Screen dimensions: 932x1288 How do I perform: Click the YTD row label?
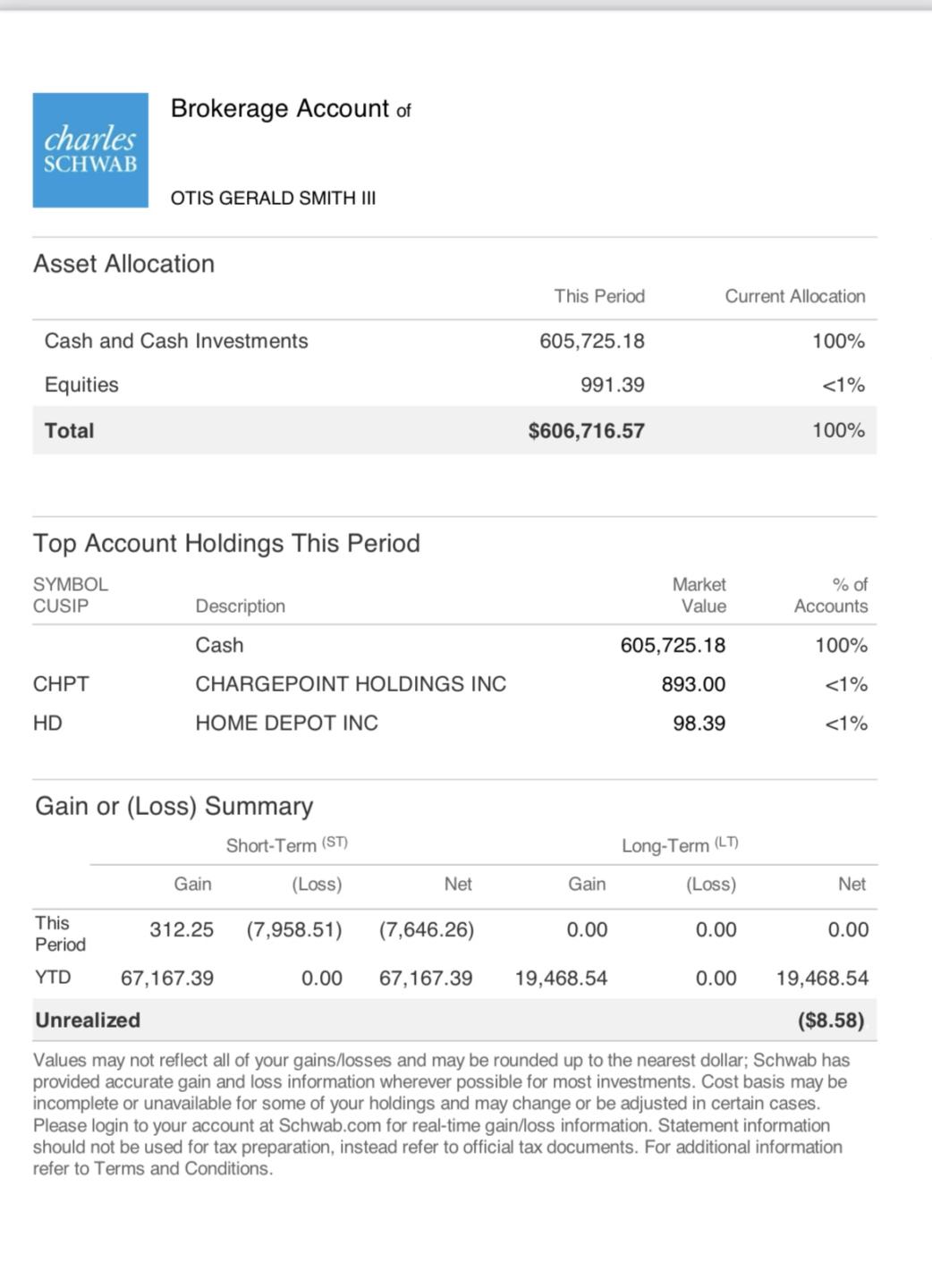pos(53,978)
